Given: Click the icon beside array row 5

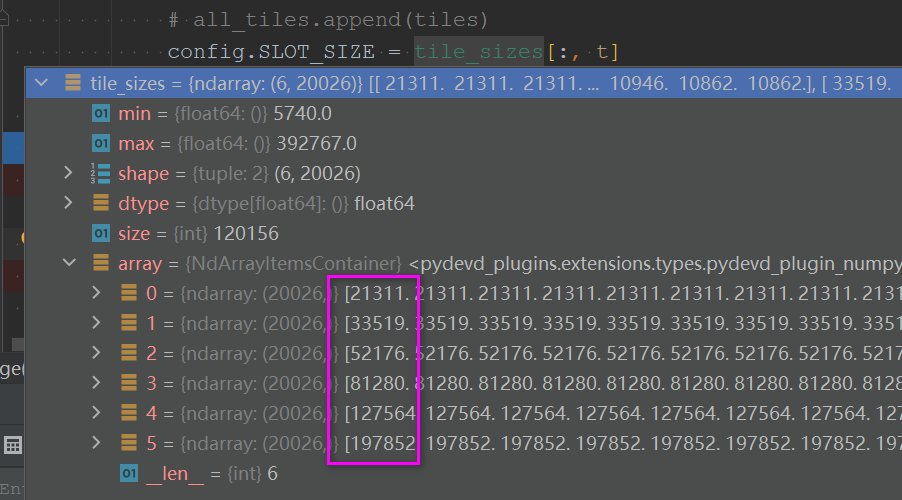Looking at the screenshot, I should (129, 442).
